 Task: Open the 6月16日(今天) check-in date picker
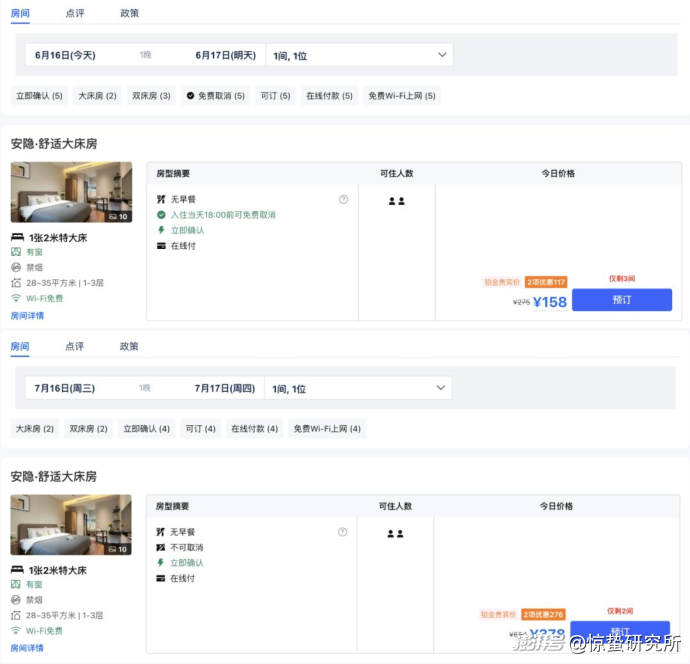(x=65, y=55)
